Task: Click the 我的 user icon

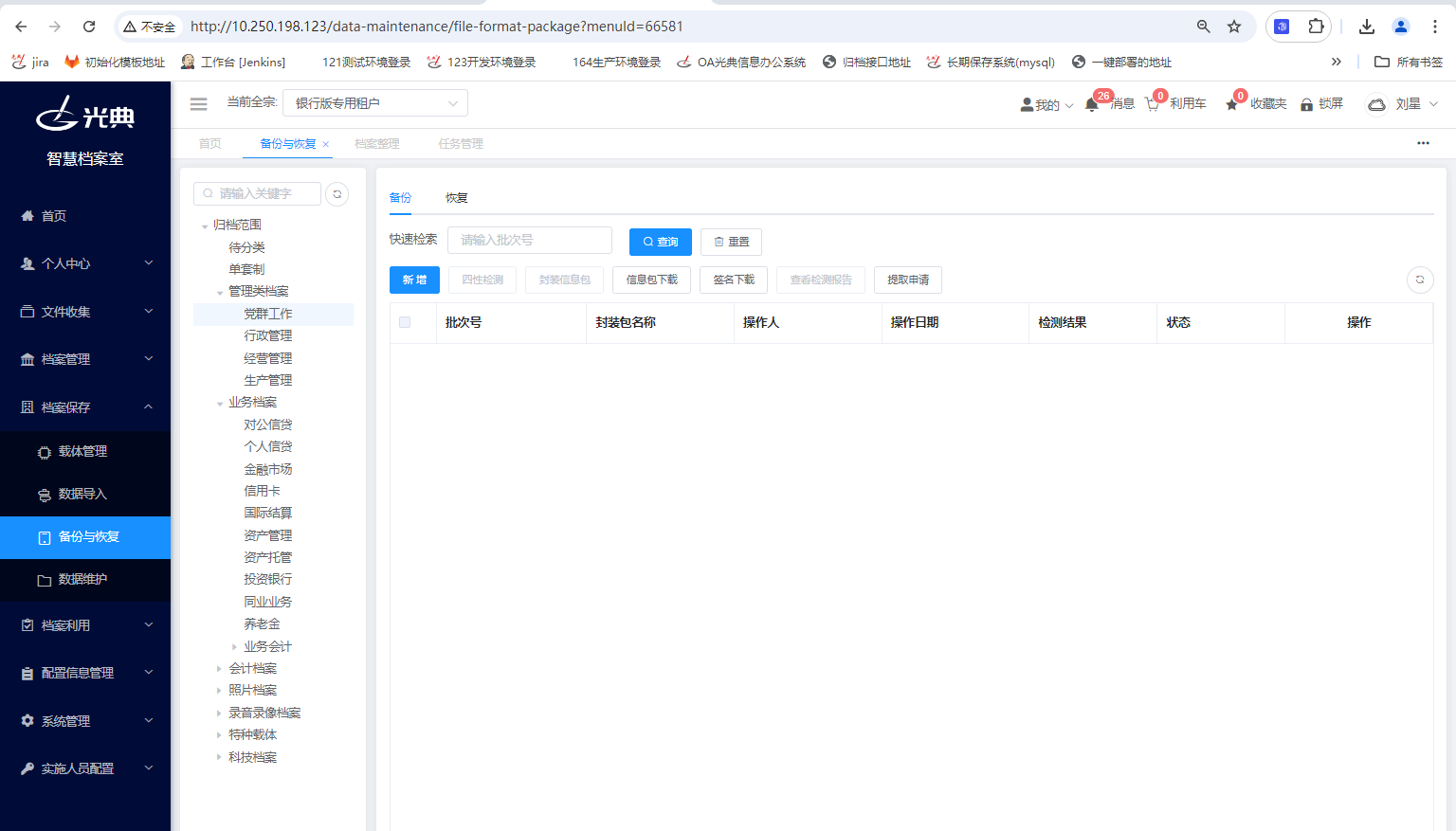Action: [x=1027, y=104]
